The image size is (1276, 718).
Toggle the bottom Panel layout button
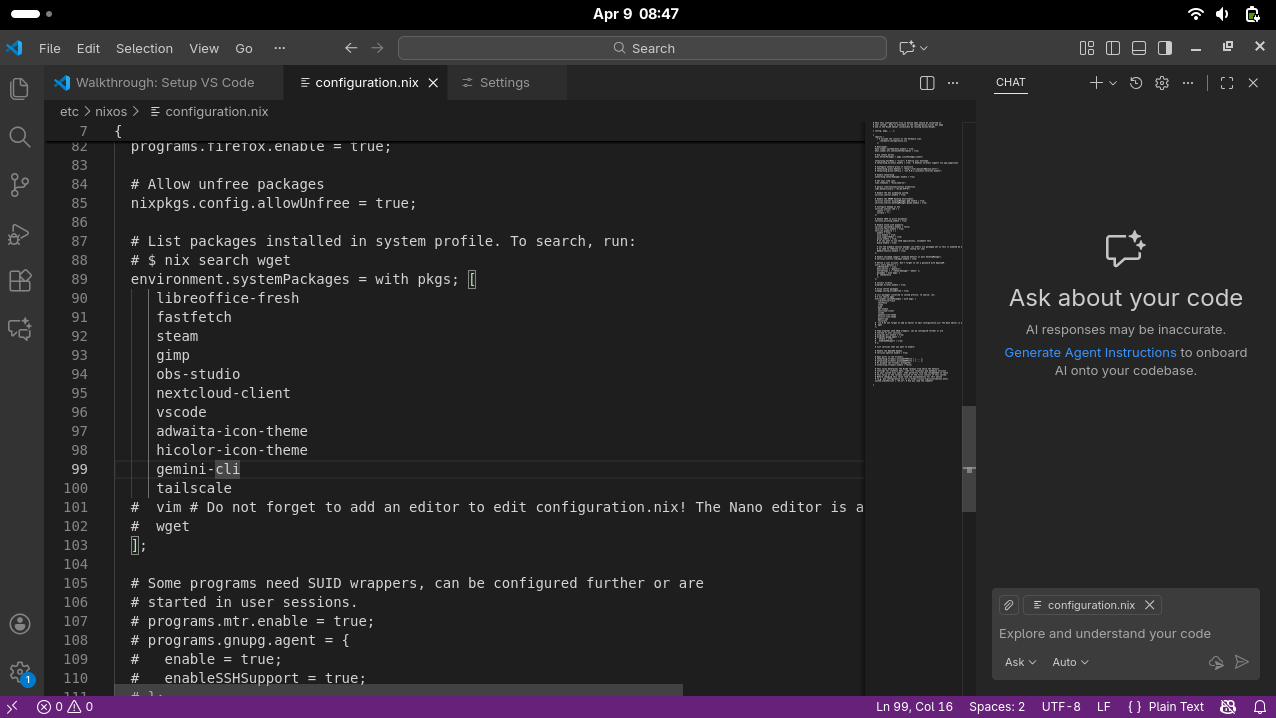(1139, 48)
